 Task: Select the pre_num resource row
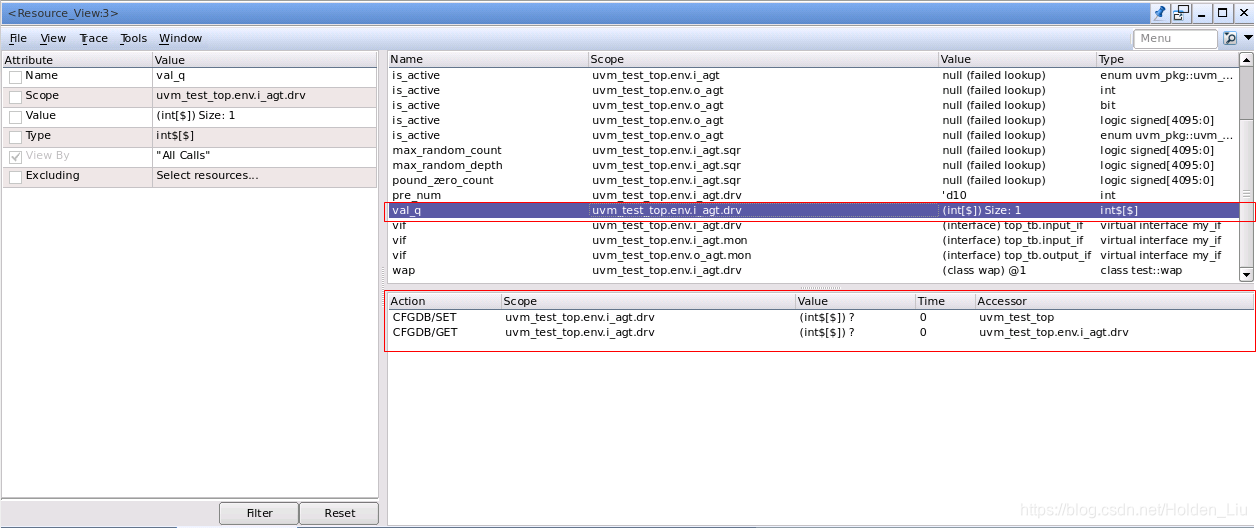coord(813,195)
